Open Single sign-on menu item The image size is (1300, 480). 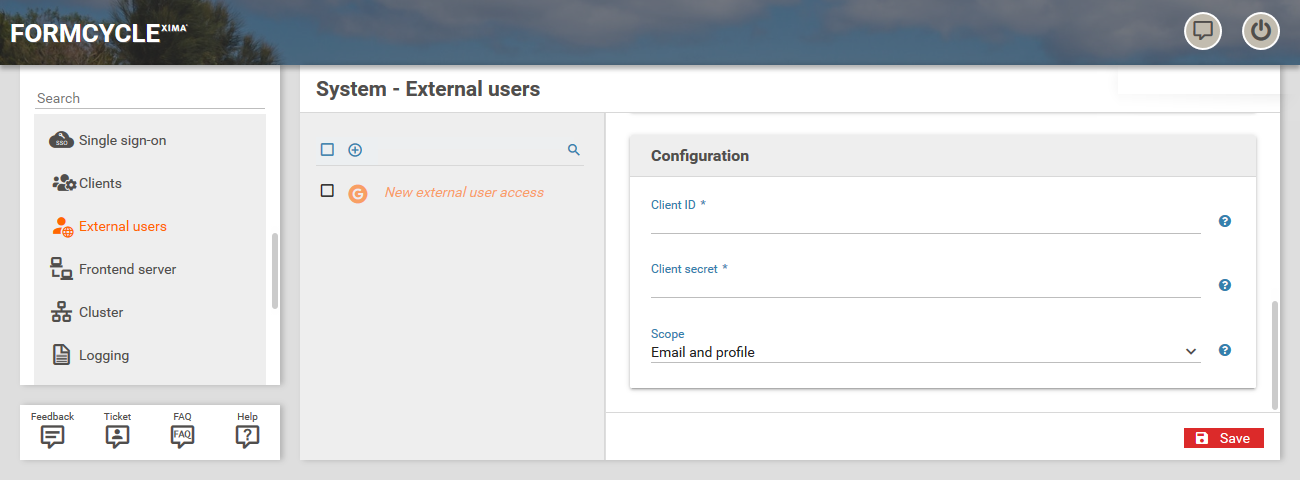click(122, 141)
